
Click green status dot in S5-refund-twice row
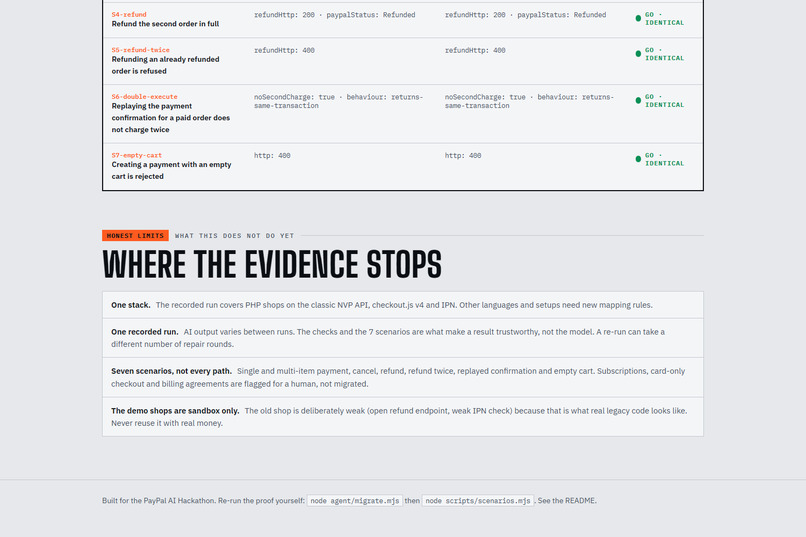coord(638,54)
